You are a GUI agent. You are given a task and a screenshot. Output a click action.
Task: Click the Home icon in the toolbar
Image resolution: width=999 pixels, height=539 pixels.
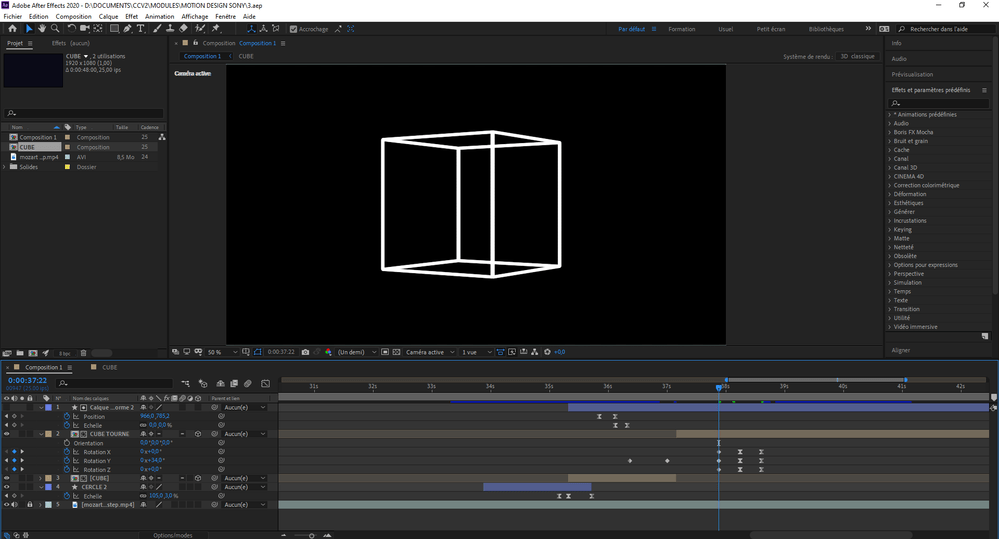12,29
